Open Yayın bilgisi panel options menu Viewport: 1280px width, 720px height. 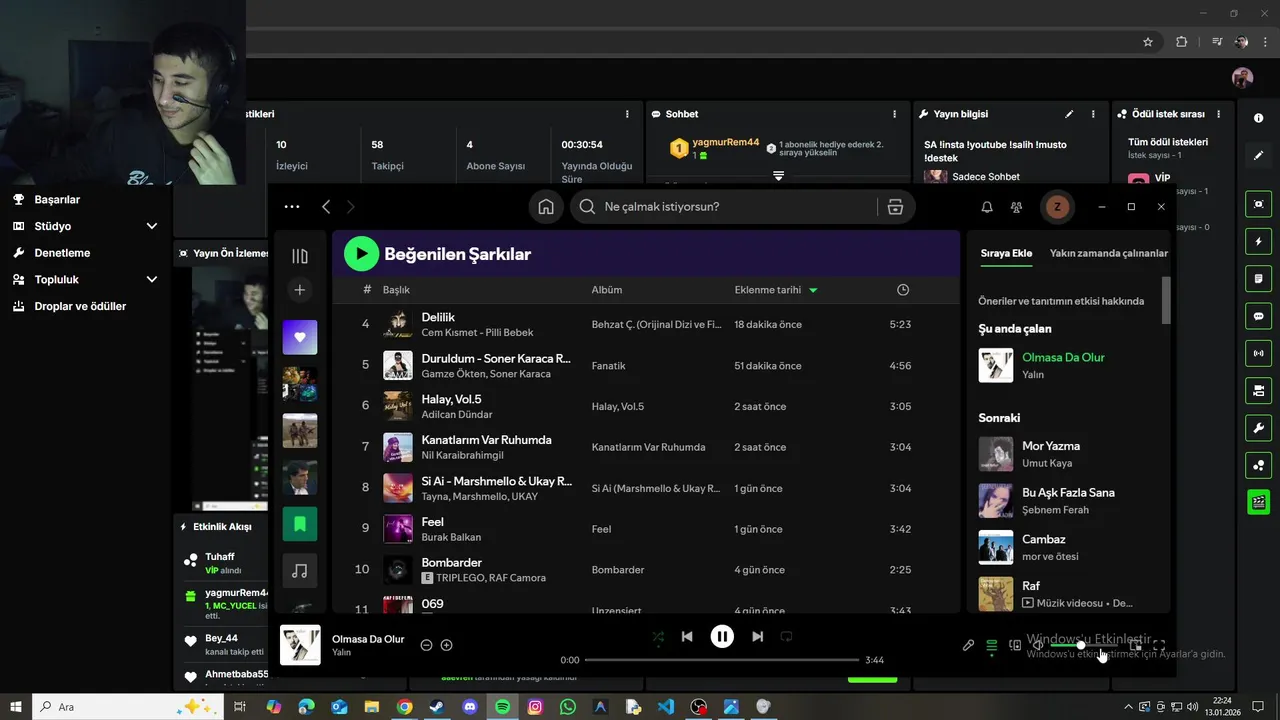(1093, 114)
